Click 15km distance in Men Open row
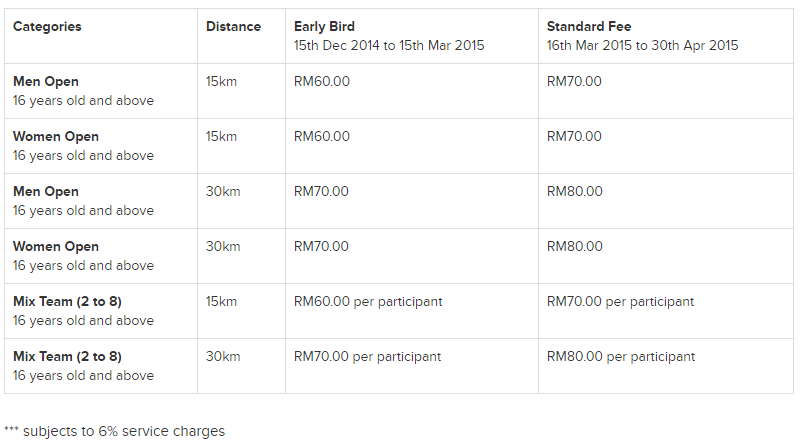 pyautogui.click(x=221, y=82)
